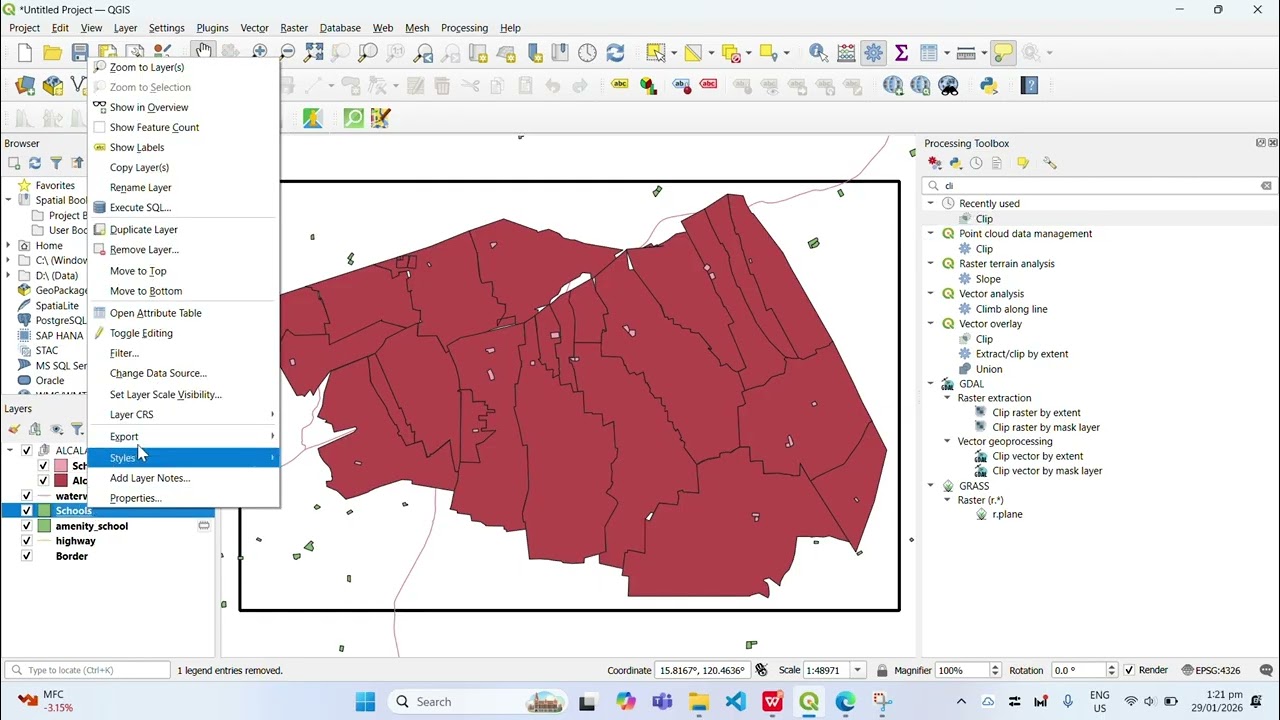
Task: Open Layer CRS submenu
Action: point(182,414)
